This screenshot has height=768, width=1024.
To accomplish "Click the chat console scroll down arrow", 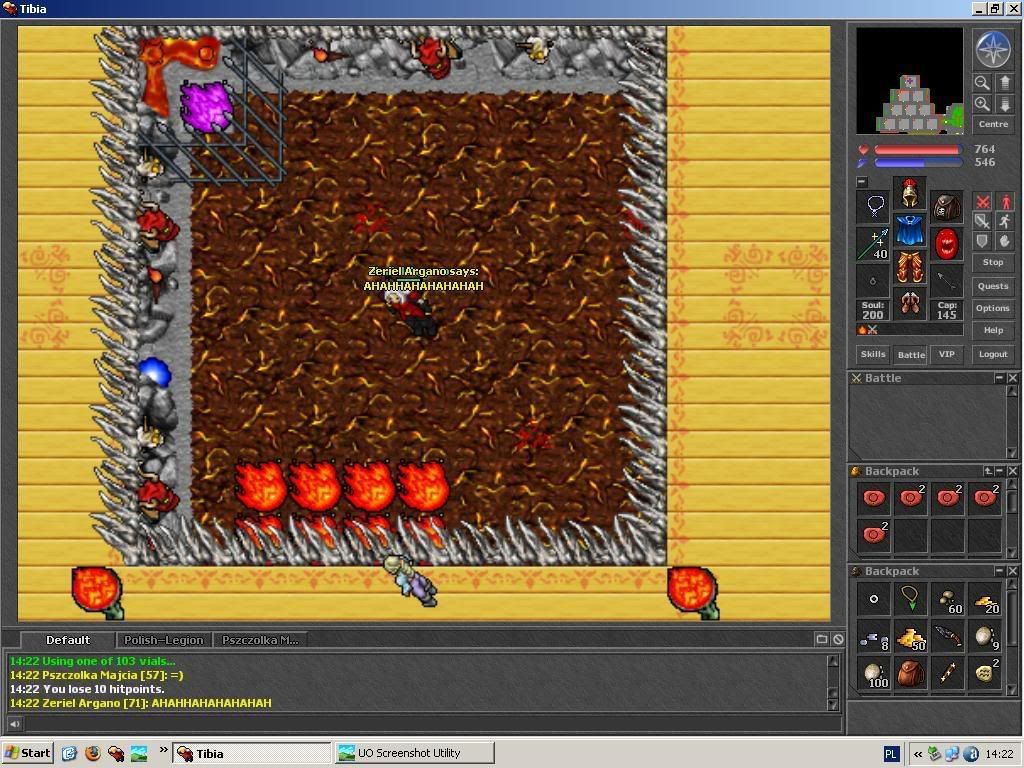I will pos(833,704).
